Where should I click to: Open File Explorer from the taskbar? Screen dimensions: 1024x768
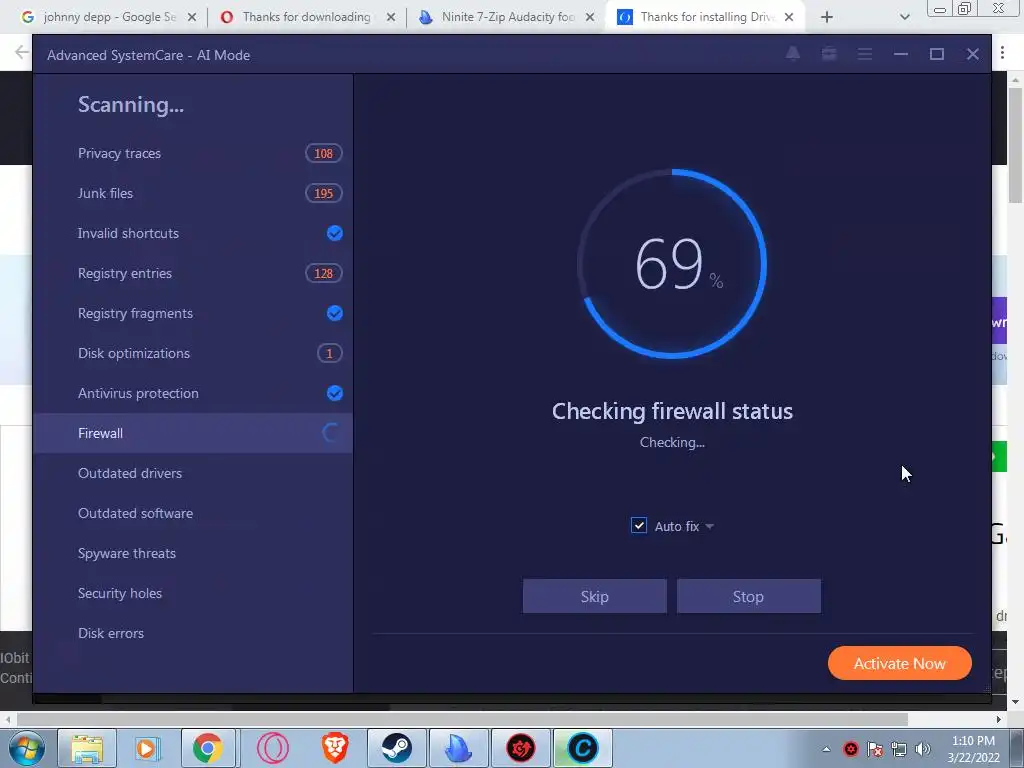(87, 748)
